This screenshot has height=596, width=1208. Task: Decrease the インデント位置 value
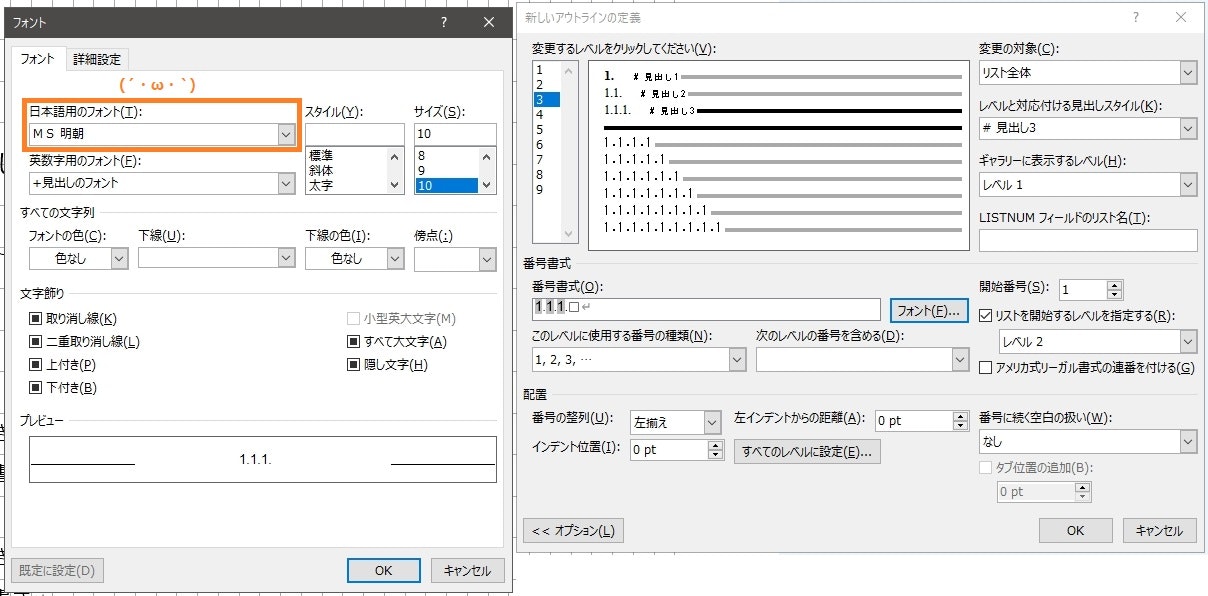click(x=715, y=455)
